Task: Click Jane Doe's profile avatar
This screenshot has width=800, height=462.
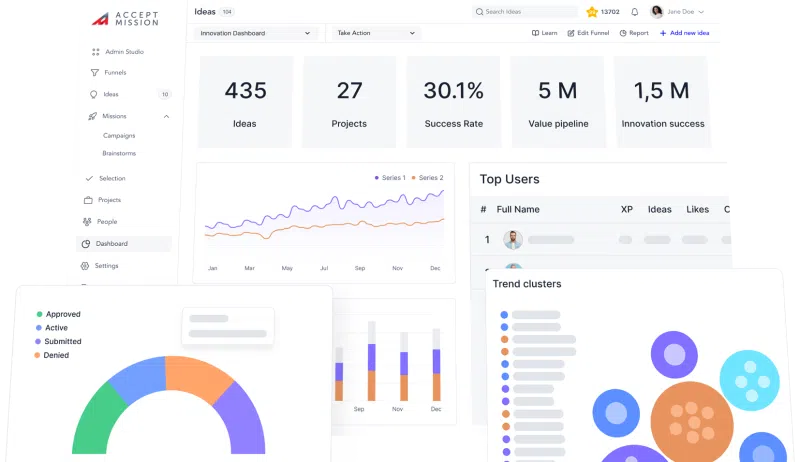Action: [657, 12]
